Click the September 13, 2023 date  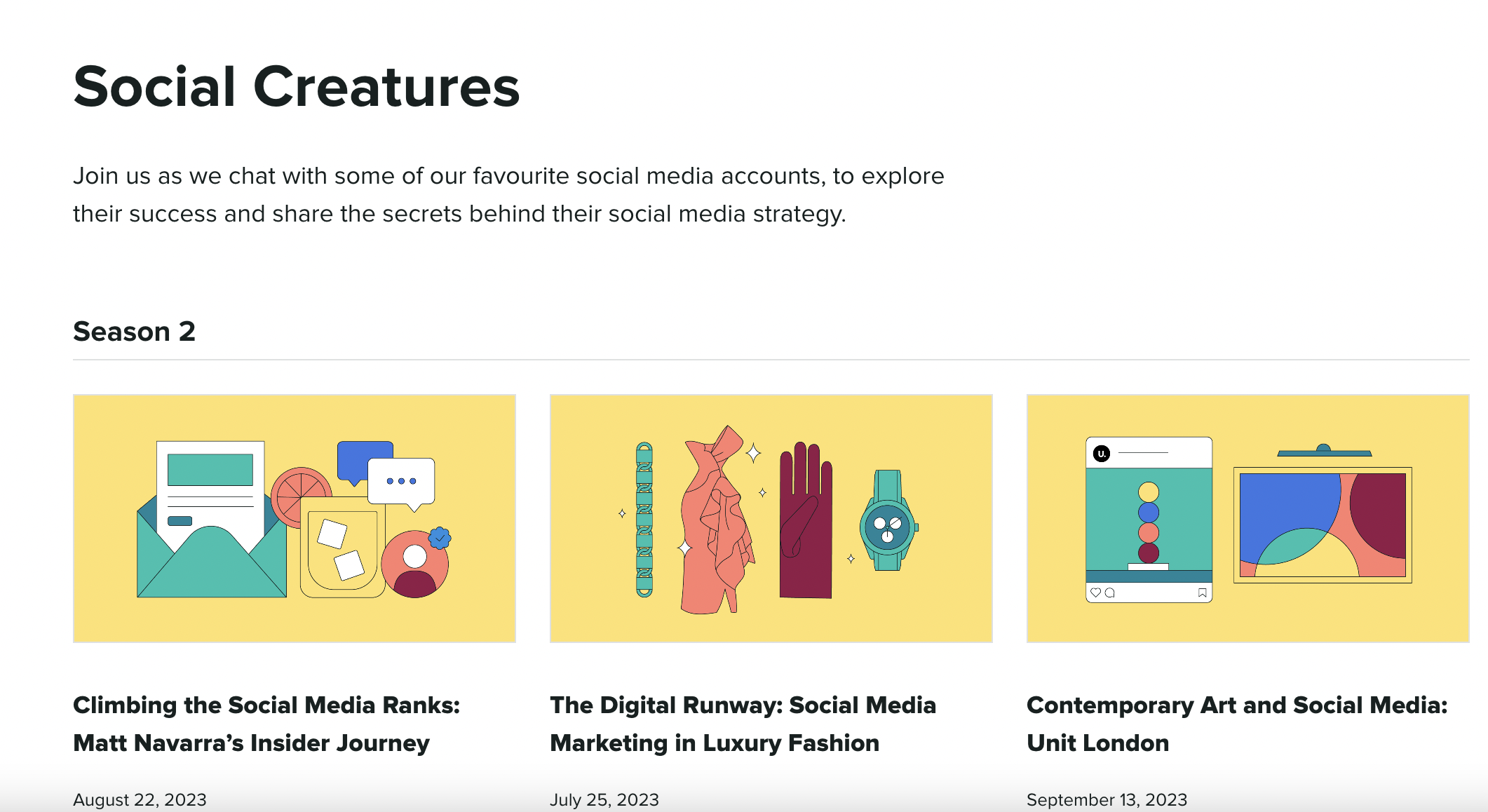[x=1107, y=799]
